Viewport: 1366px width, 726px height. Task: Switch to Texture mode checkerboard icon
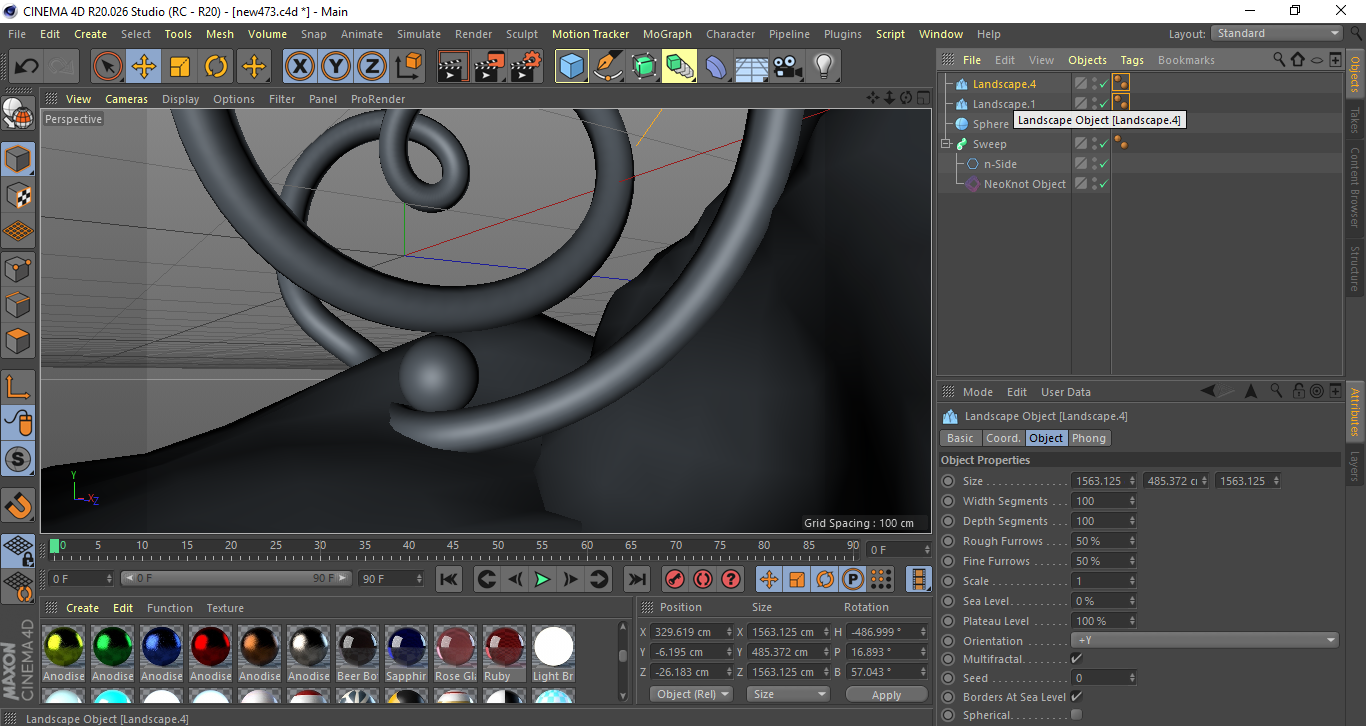[x=18, y=195]
